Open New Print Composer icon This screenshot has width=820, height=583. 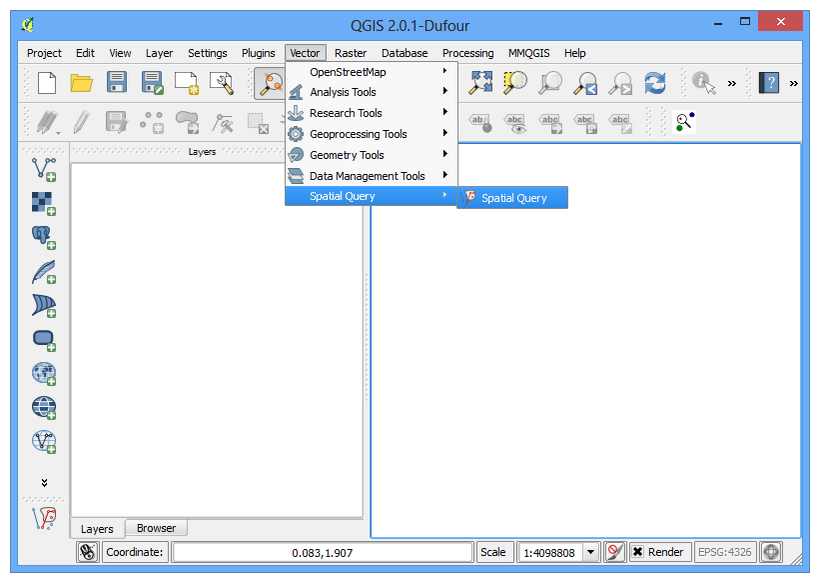187,83
